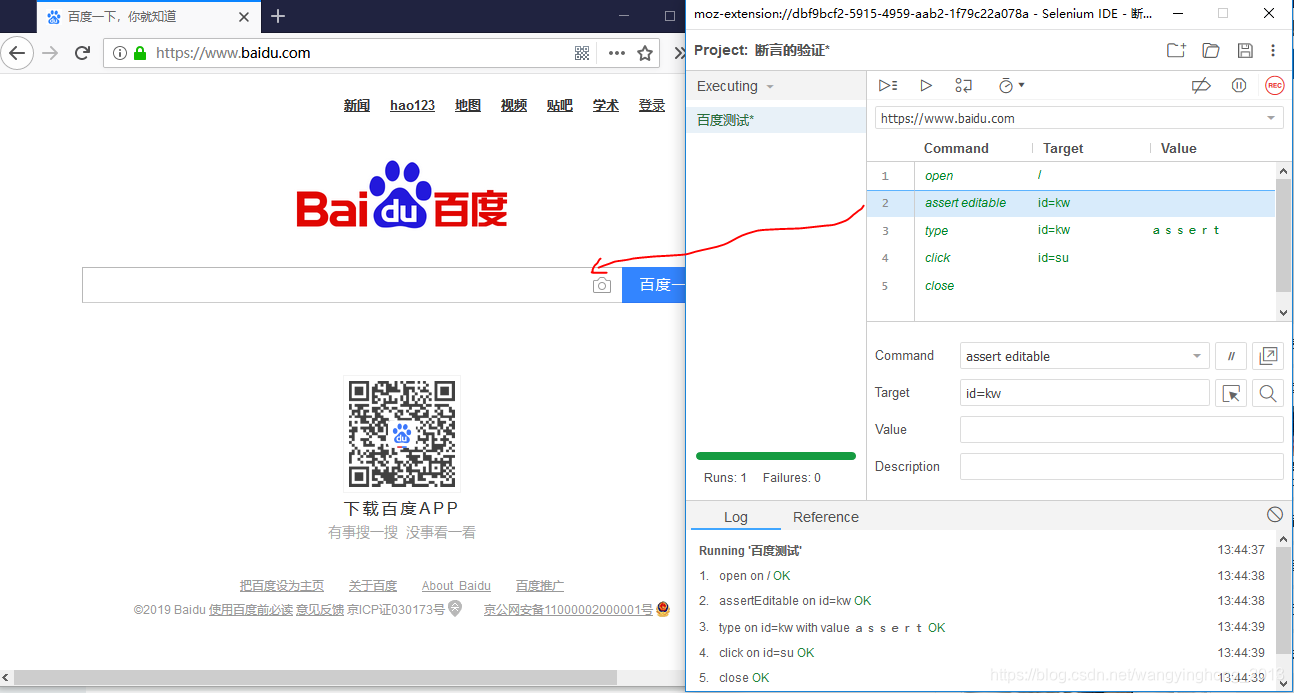Select the 'close' command row
1294x693 pixels.
pos(1071,286)
